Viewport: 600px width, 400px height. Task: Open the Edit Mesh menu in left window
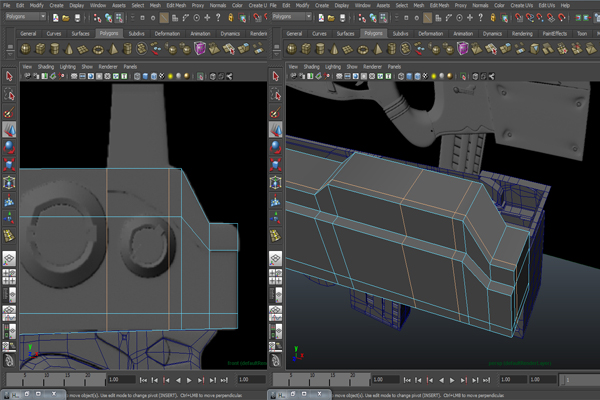(x=176, y=5)
